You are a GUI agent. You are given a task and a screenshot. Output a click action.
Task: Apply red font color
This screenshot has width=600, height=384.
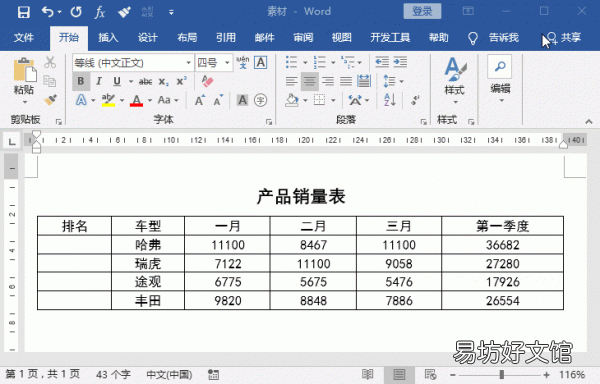pyautogui.click(x=136, y=101)
